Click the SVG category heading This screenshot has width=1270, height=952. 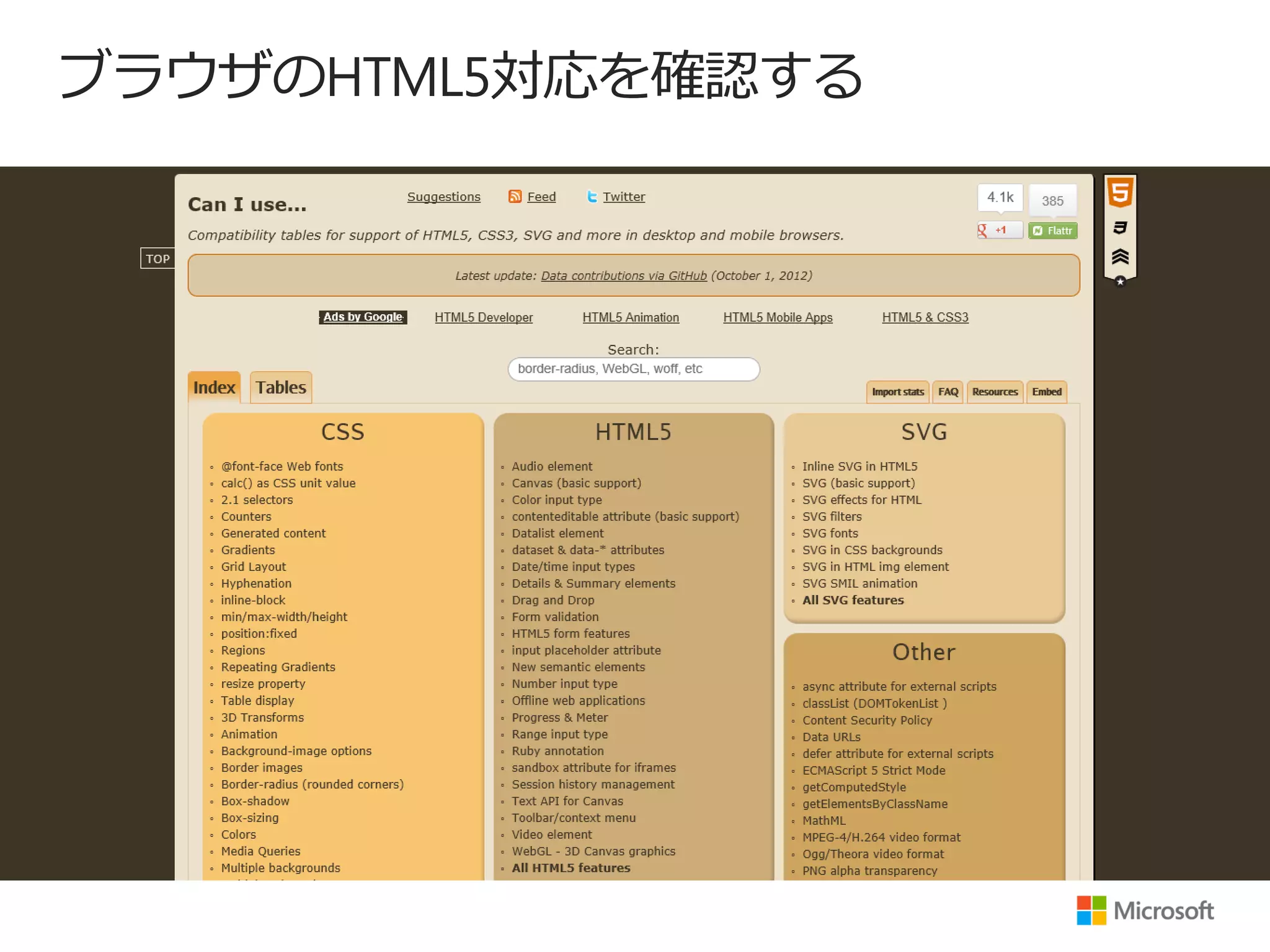tap(924, 432)
